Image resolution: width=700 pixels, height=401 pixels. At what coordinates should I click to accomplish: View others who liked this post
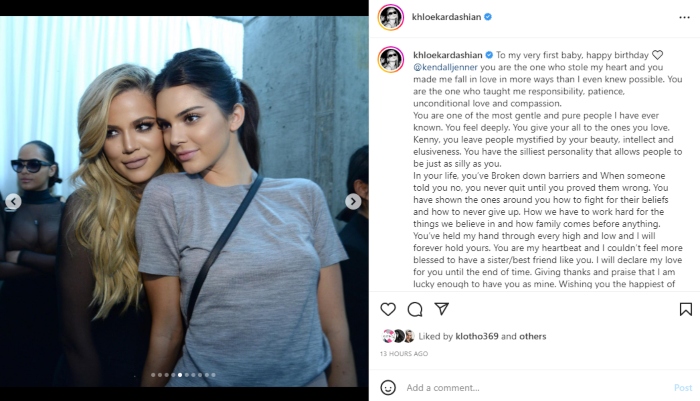532,336
